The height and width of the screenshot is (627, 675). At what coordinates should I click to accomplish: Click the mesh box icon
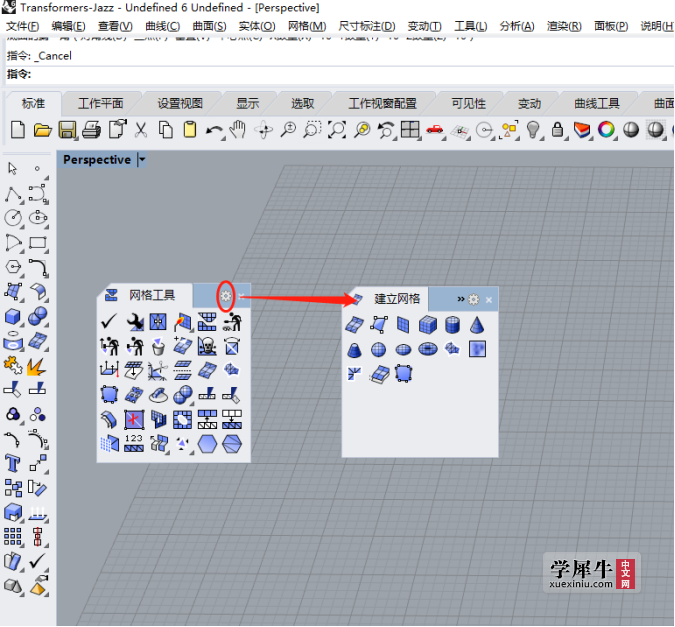(x=427, y=325)
